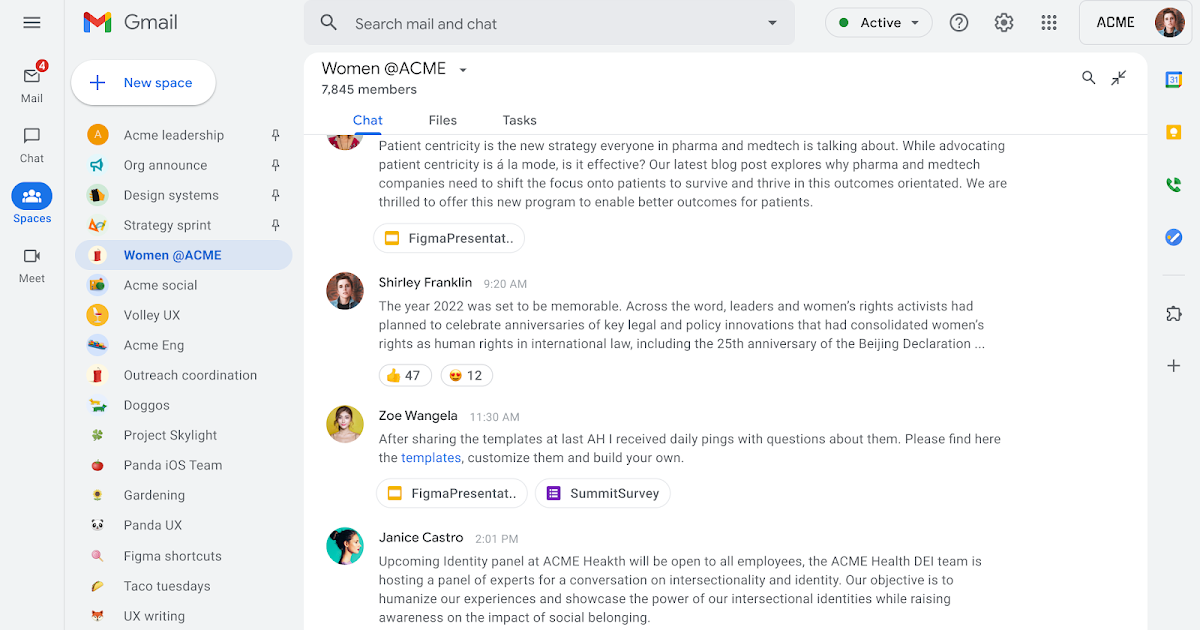
Task: Open the Google apps grid
Action: click(x=1049, y=22)
